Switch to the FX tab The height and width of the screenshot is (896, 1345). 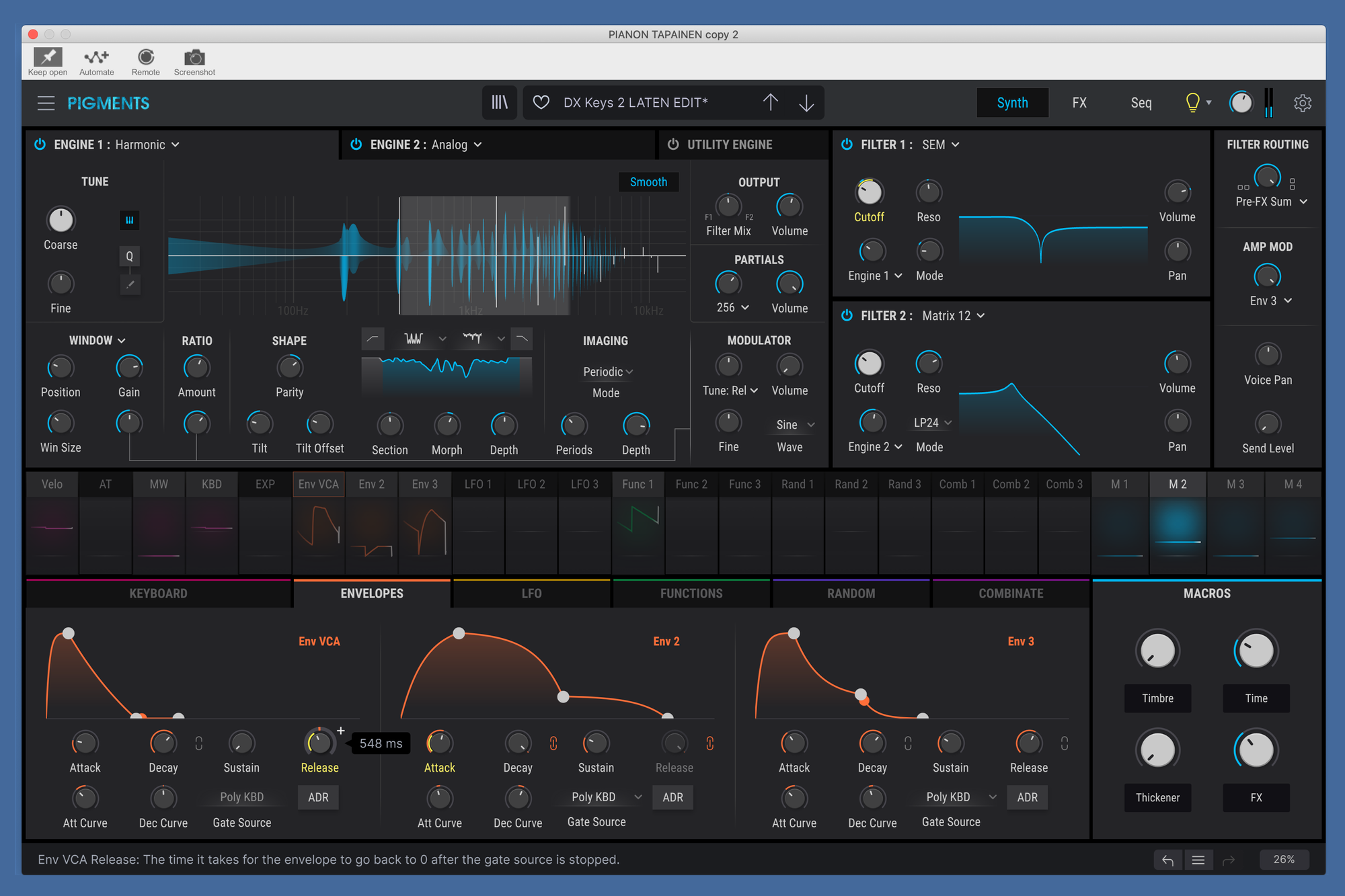click(1079, 102)
